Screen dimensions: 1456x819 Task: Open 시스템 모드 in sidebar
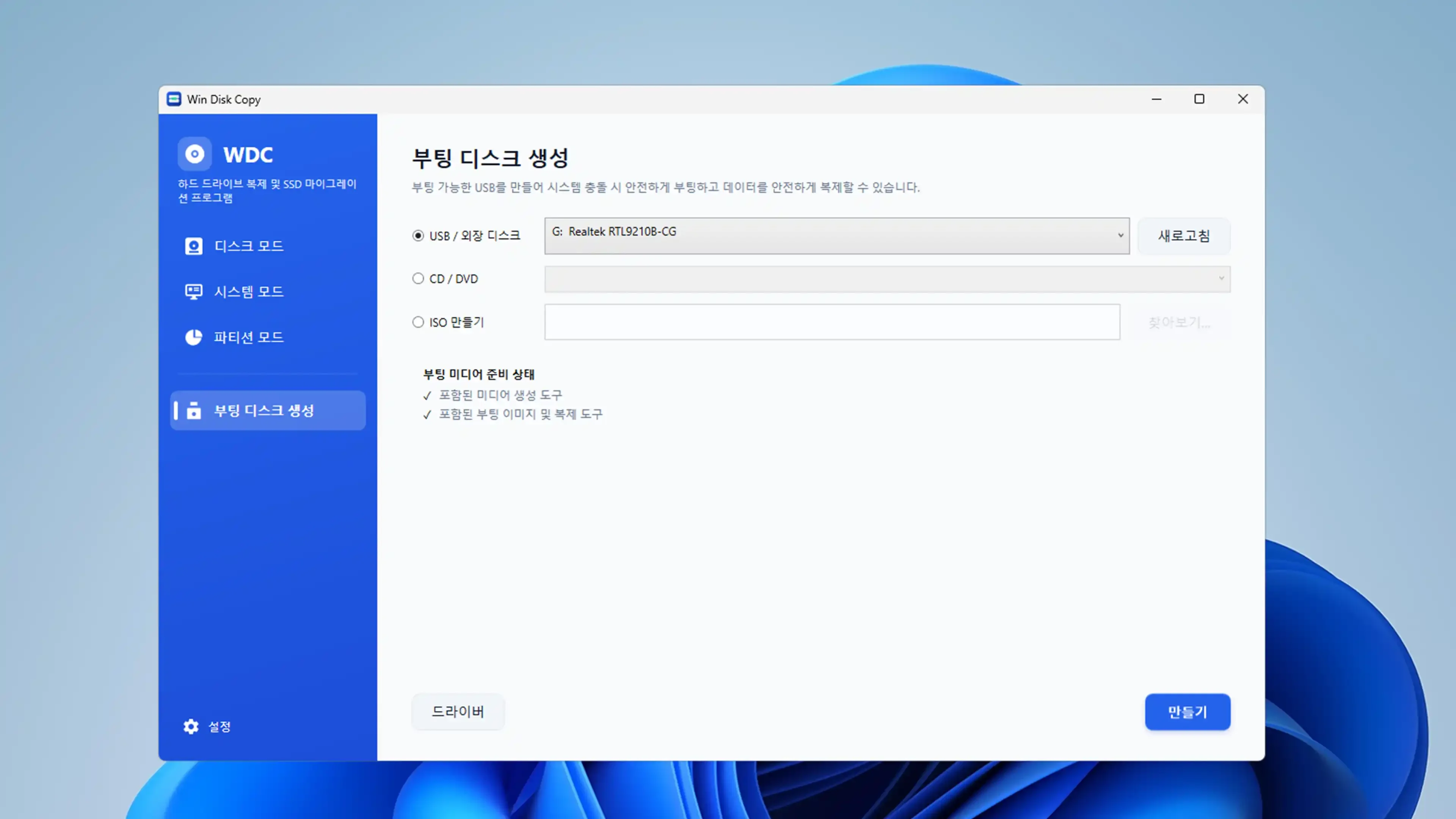click(268, 292)
